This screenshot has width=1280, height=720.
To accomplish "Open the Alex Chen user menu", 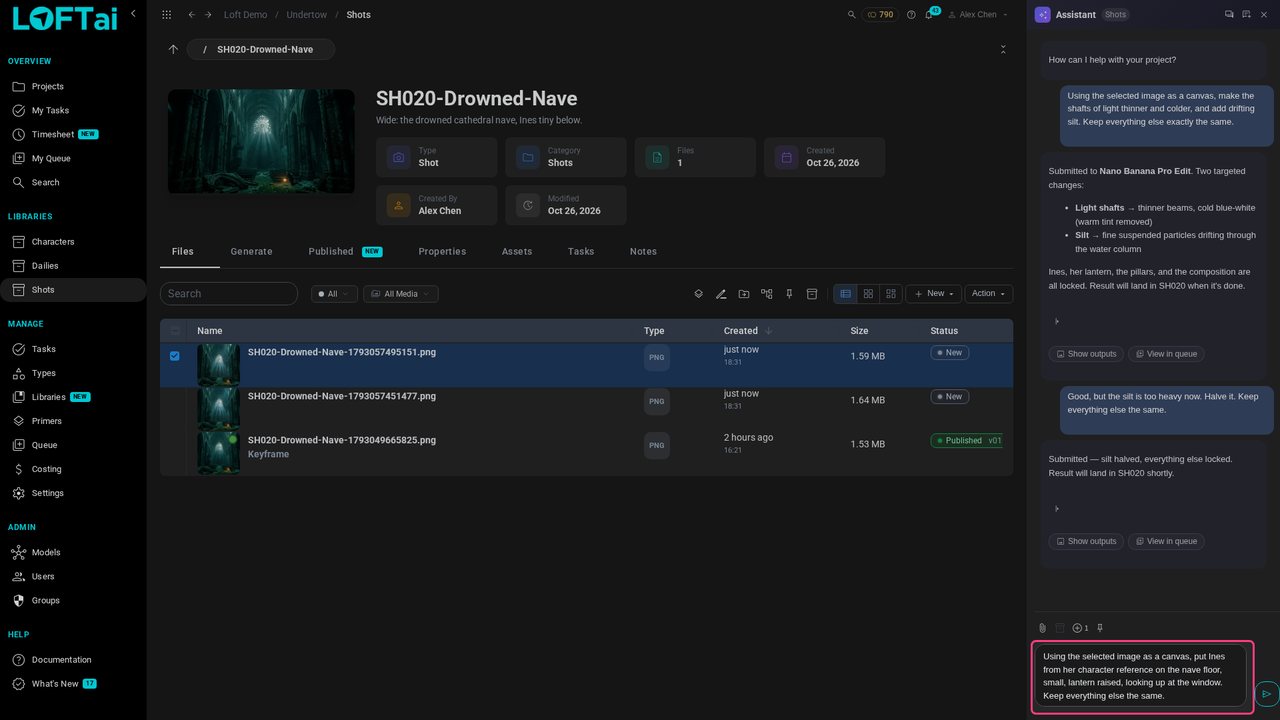I will pyautogui.click(x=978, y=15).
